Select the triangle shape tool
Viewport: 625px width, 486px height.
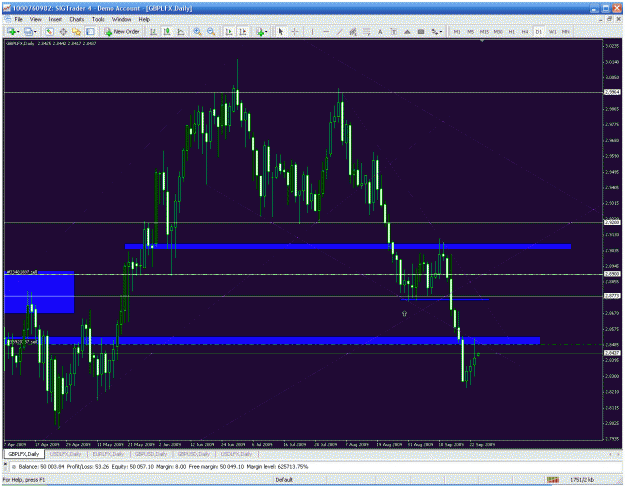click(407, 32)
